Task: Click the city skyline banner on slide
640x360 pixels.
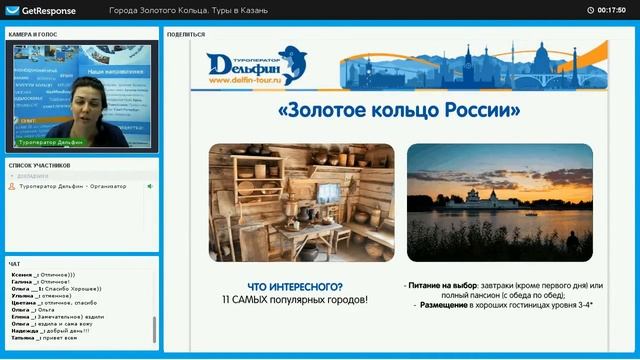Action: pyautogui.click(x=474, y=65)
